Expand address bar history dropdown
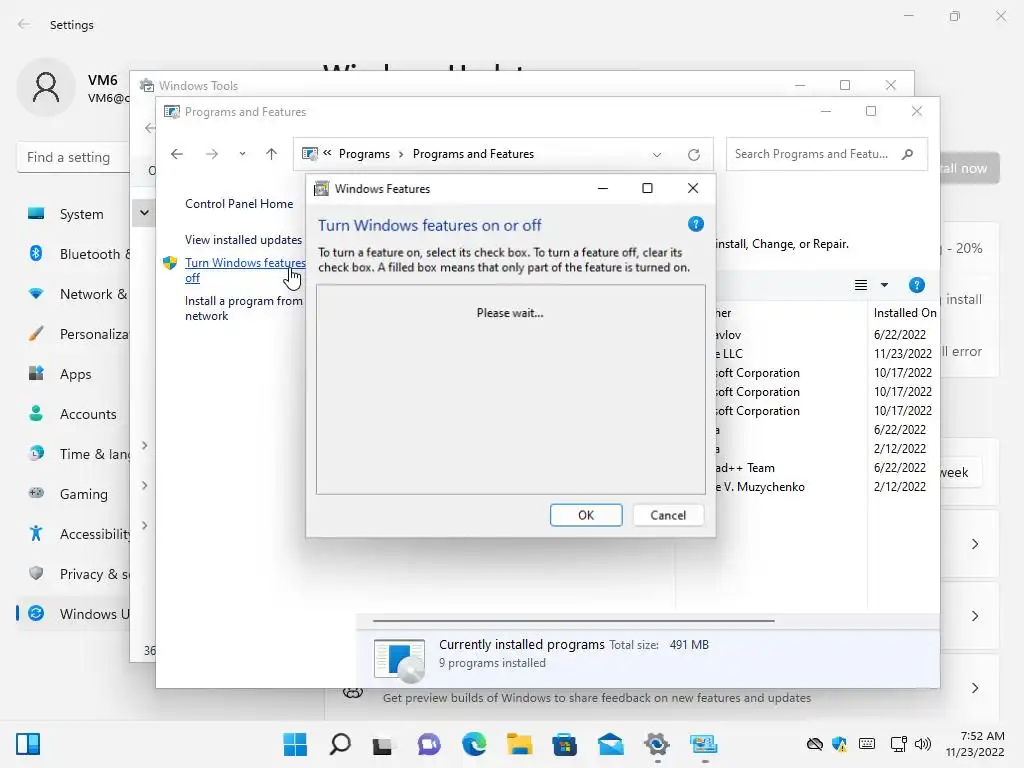The image size is (1024, 768). pos(657,155)
